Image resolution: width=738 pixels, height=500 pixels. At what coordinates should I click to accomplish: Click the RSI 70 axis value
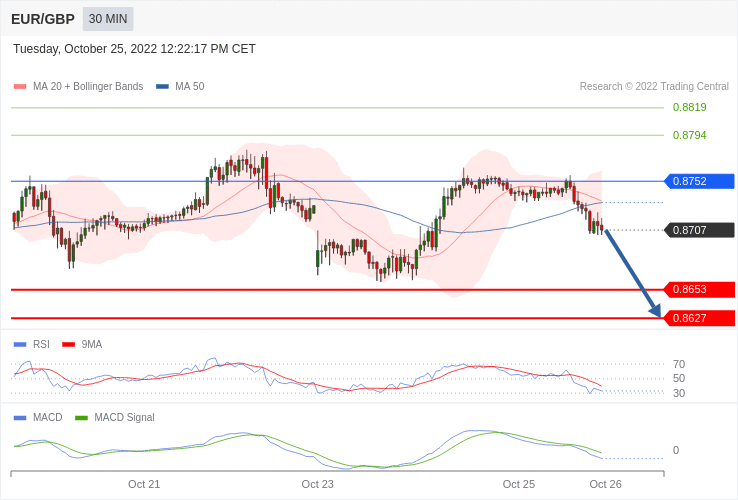[679, 364]
